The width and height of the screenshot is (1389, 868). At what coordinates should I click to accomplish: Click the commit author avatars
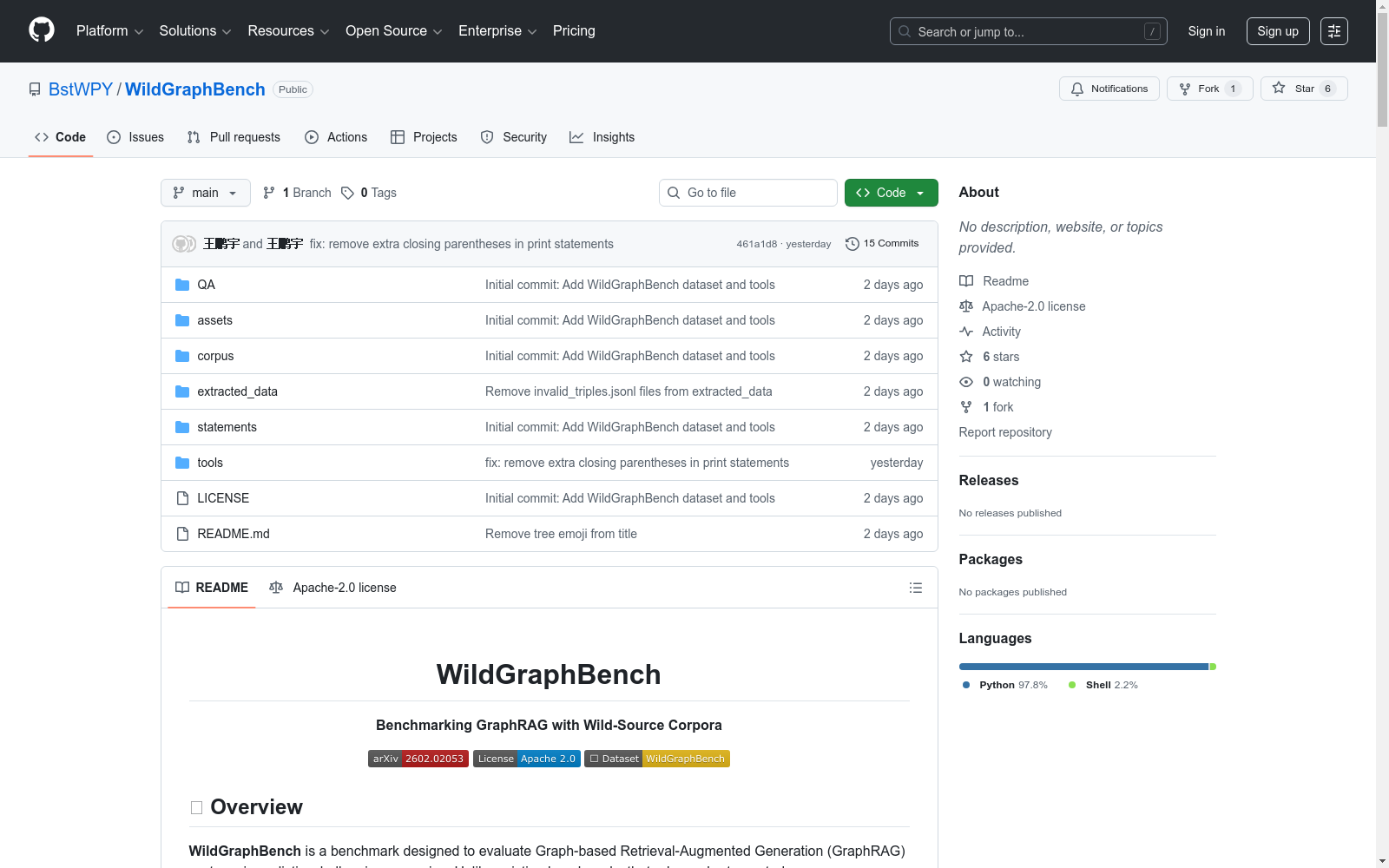point(184,244)
